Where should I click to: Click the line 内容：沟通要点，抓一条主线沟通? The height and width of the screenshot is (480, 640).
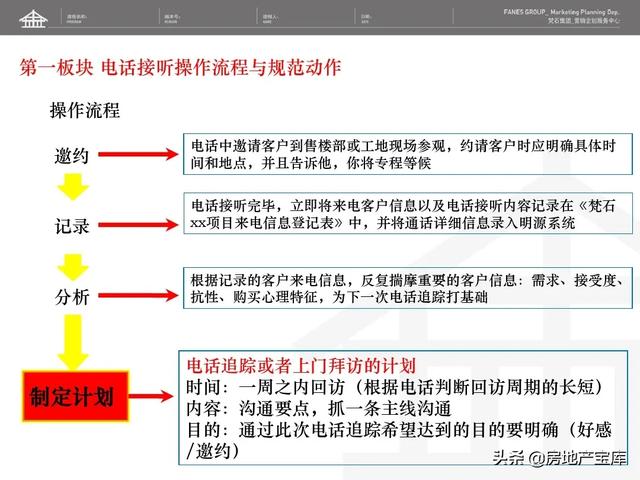pyautogui.click(x=319, y=409)
